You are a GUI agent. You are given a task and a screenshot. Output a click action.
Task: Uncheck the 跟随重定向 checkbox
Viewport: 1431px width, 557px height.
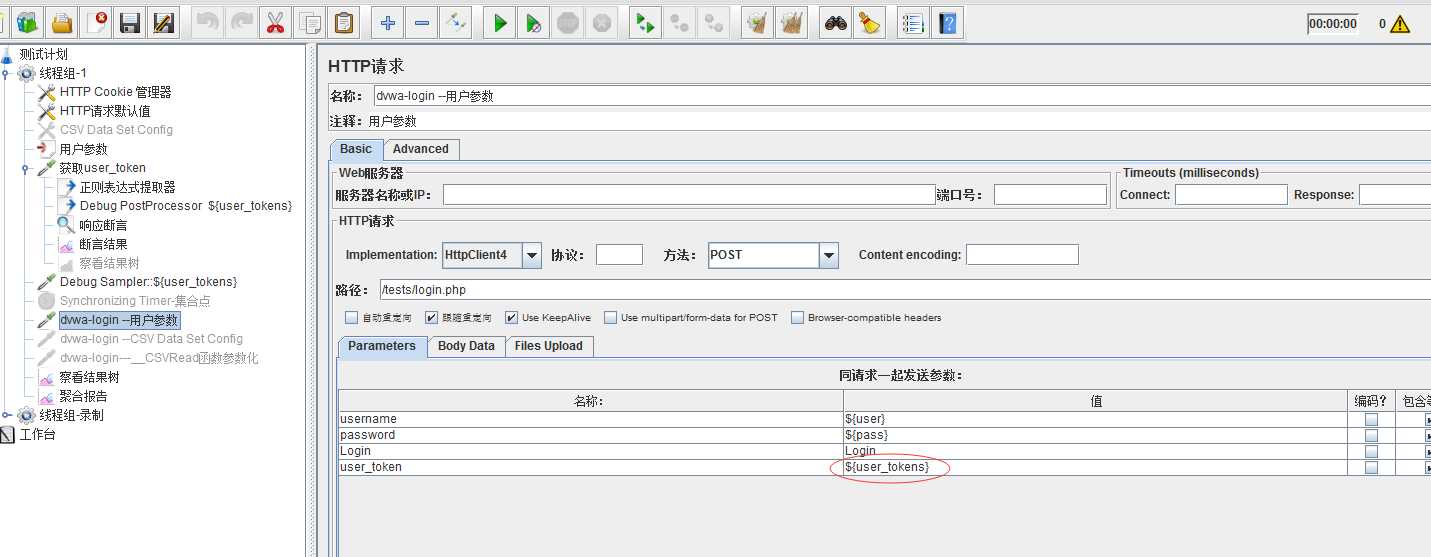tap(431, 318)
